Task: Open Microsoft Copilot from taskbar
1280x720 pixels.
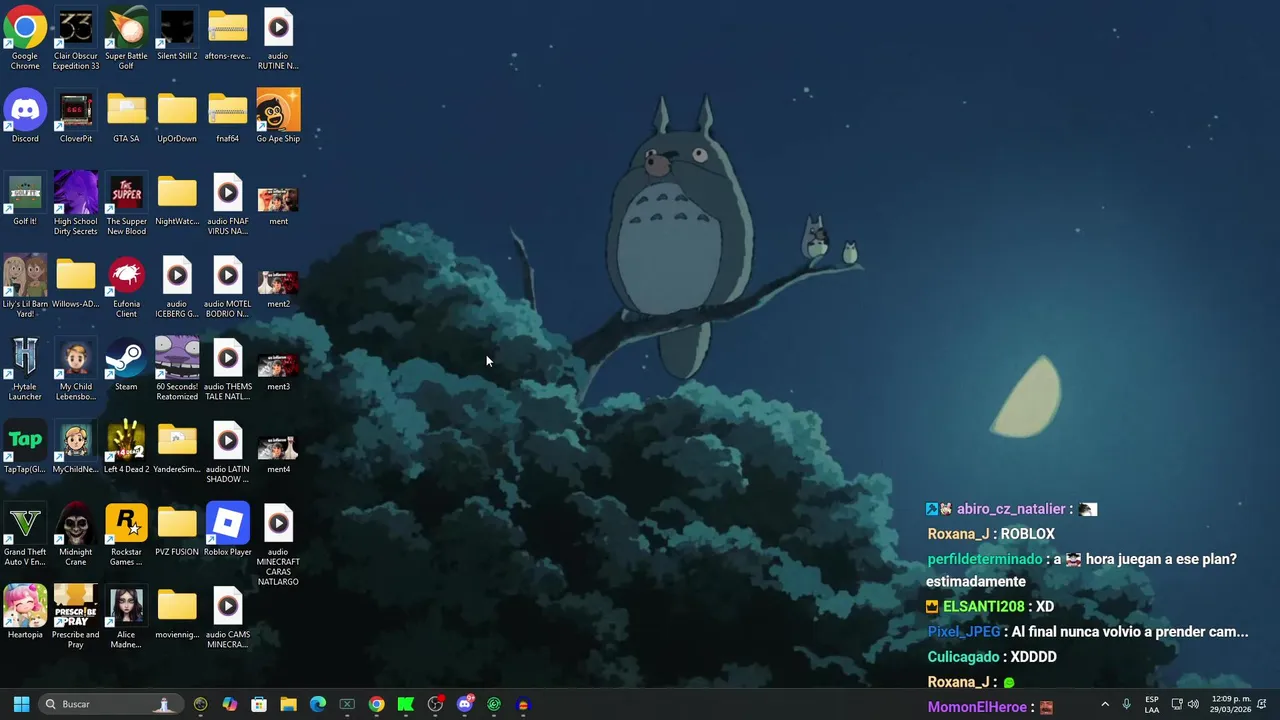Action: [230, 704]
